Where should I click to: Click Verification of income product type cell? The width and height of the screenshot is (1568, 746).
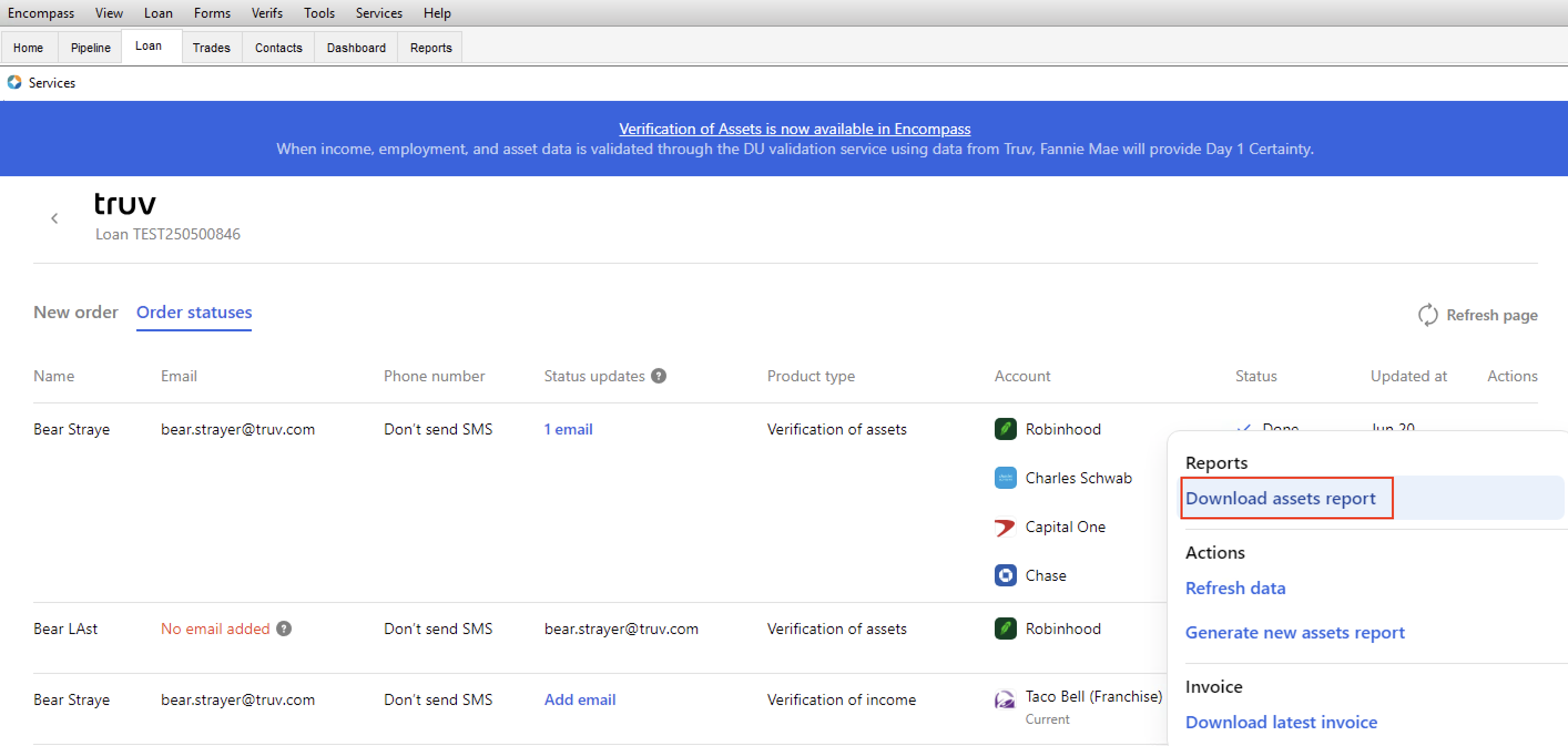click(x=842, y=700)
